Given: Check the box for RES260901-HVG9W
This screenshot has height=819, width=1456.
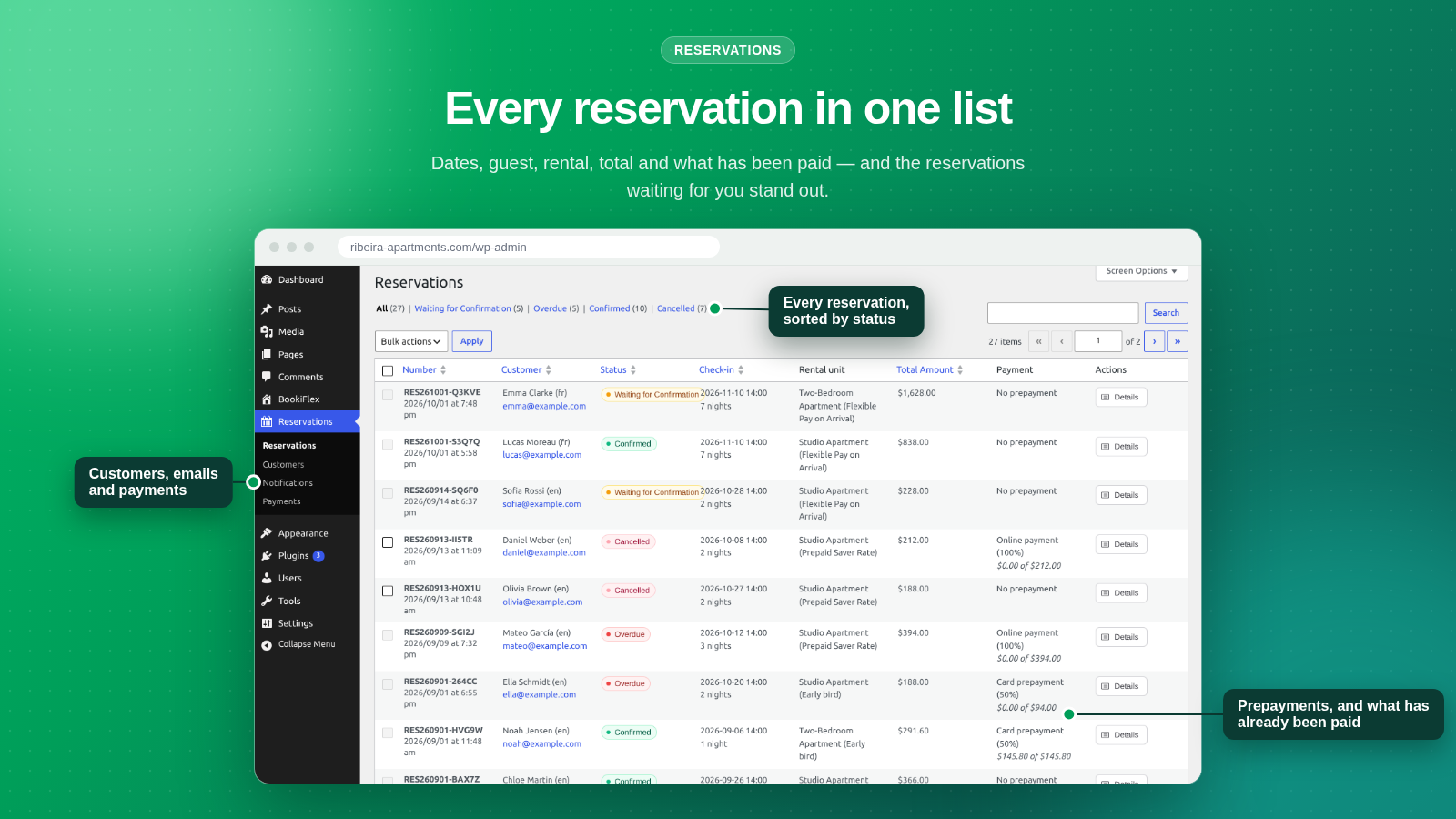Looking at the screenshot, I should click(x=388, y=733).
